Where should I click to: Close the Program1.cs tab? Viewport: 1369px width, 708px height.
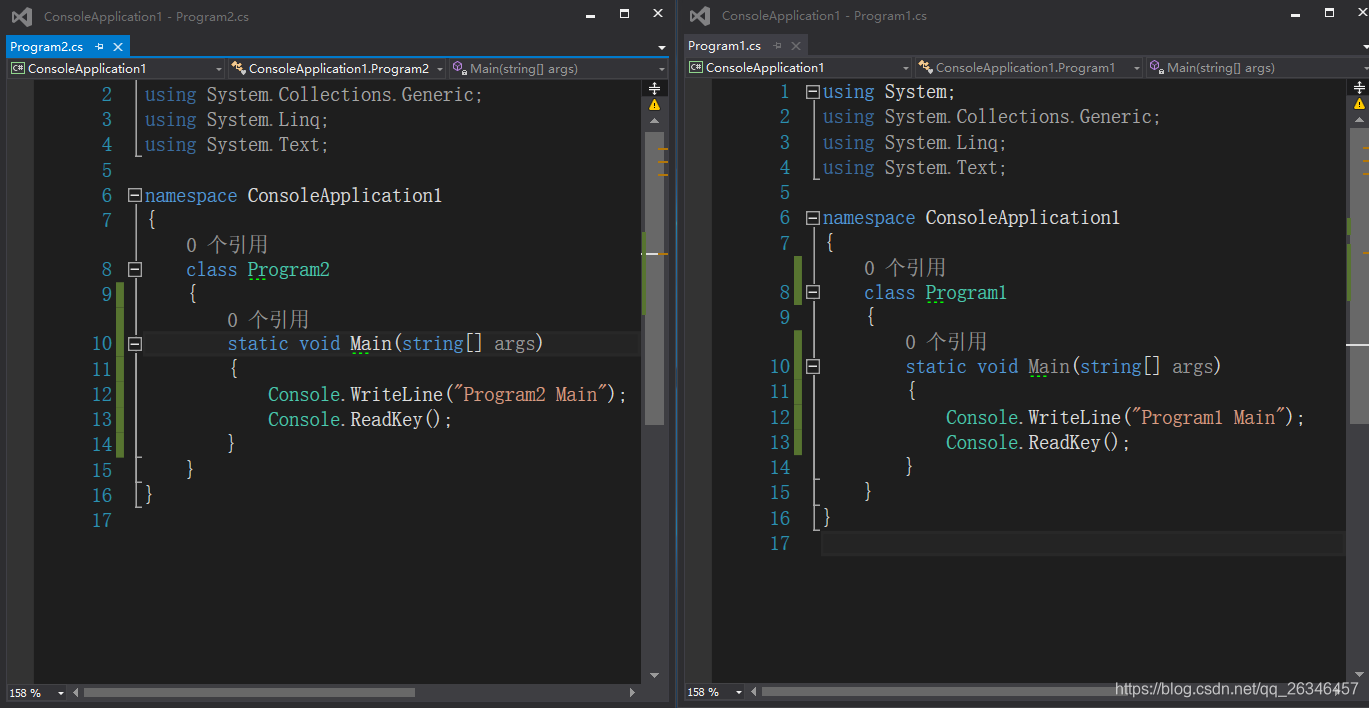[x=796, y=46]
